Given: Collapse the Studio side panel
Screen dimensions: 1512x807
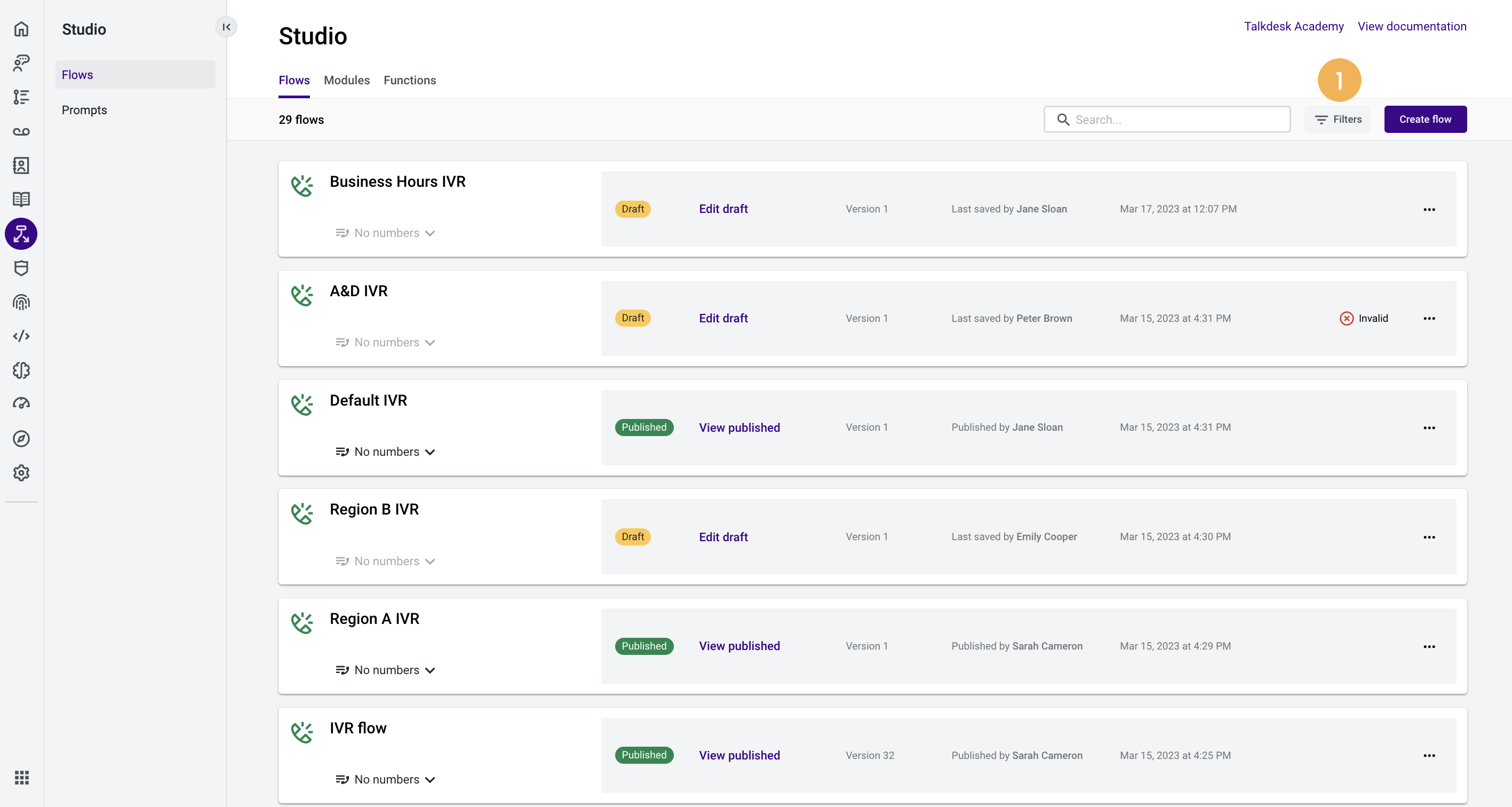Looking at the screenshot, I should pyautogui.click(x=226, y=27).
